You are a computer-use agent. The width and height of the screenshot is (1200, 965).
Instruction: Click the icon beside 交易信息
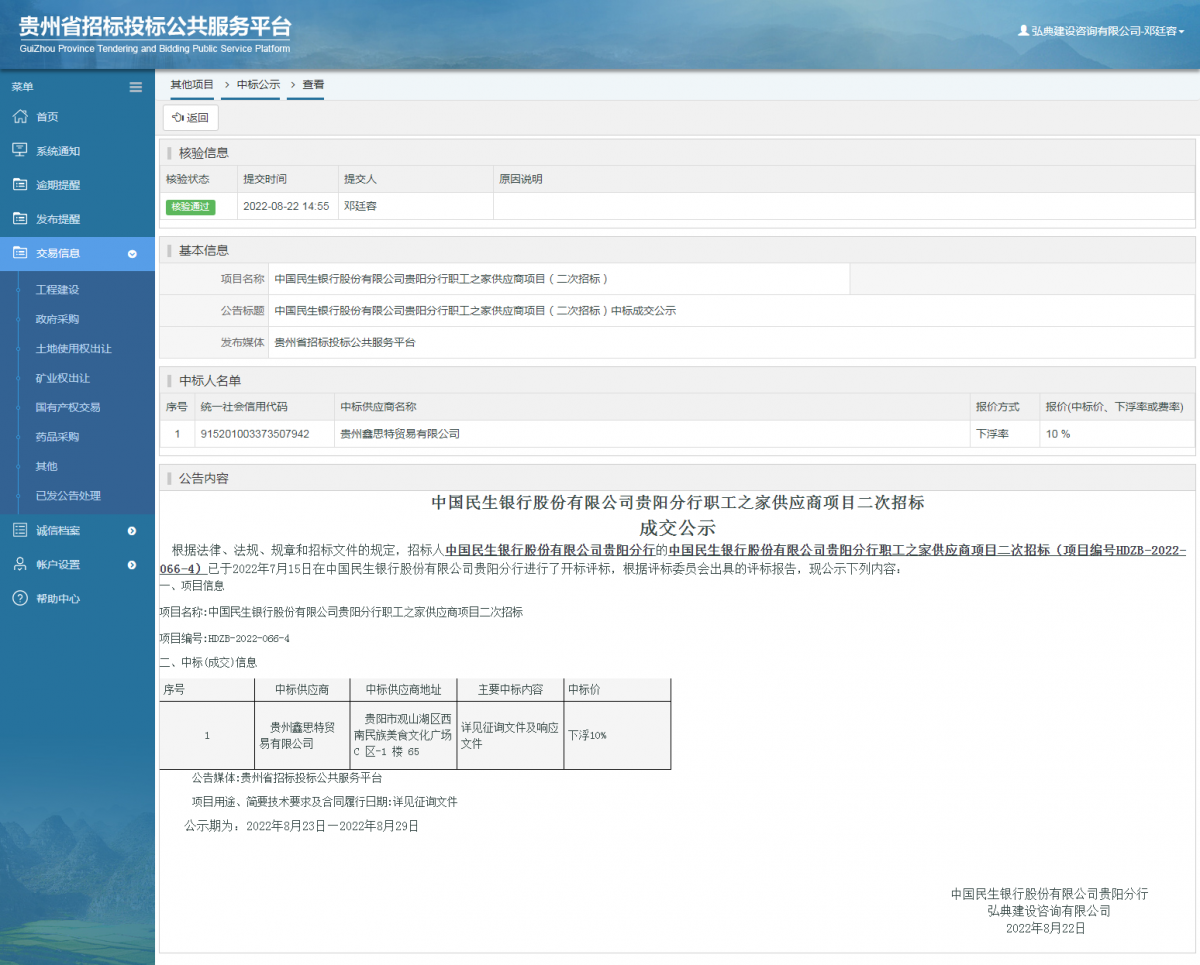[20, 253]
